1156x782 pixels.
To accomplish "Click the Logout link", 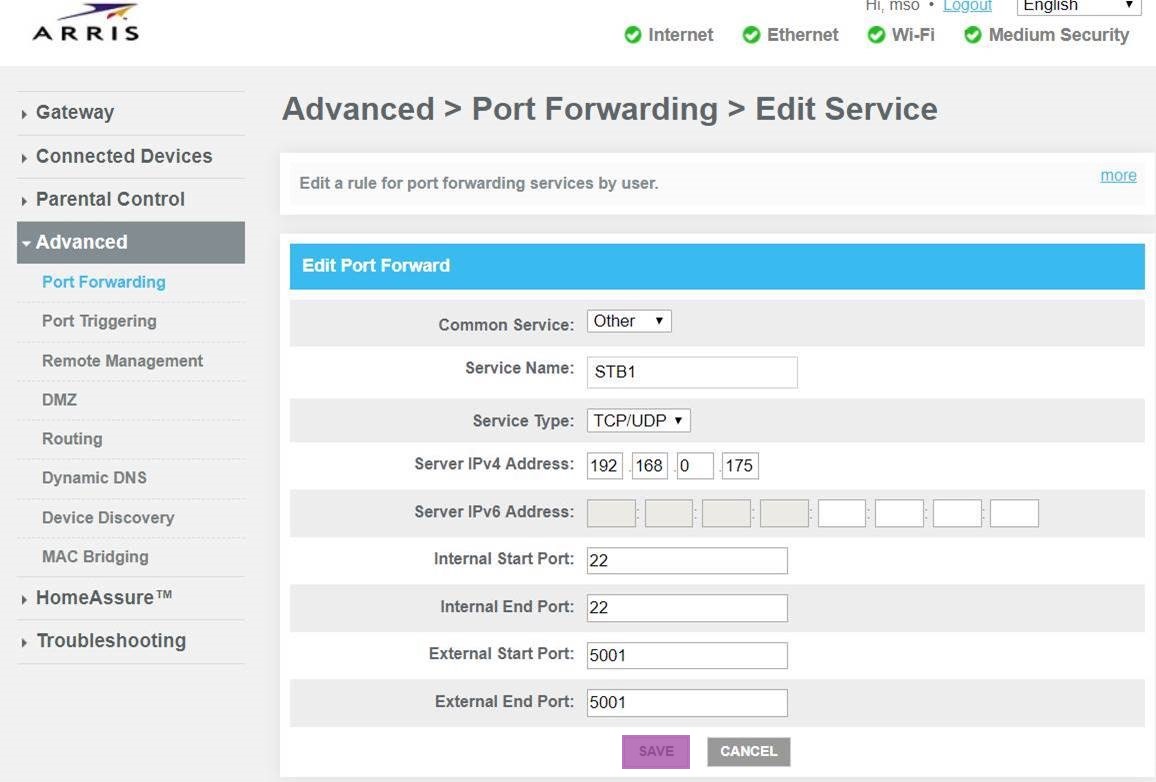I will coord(966,6).
